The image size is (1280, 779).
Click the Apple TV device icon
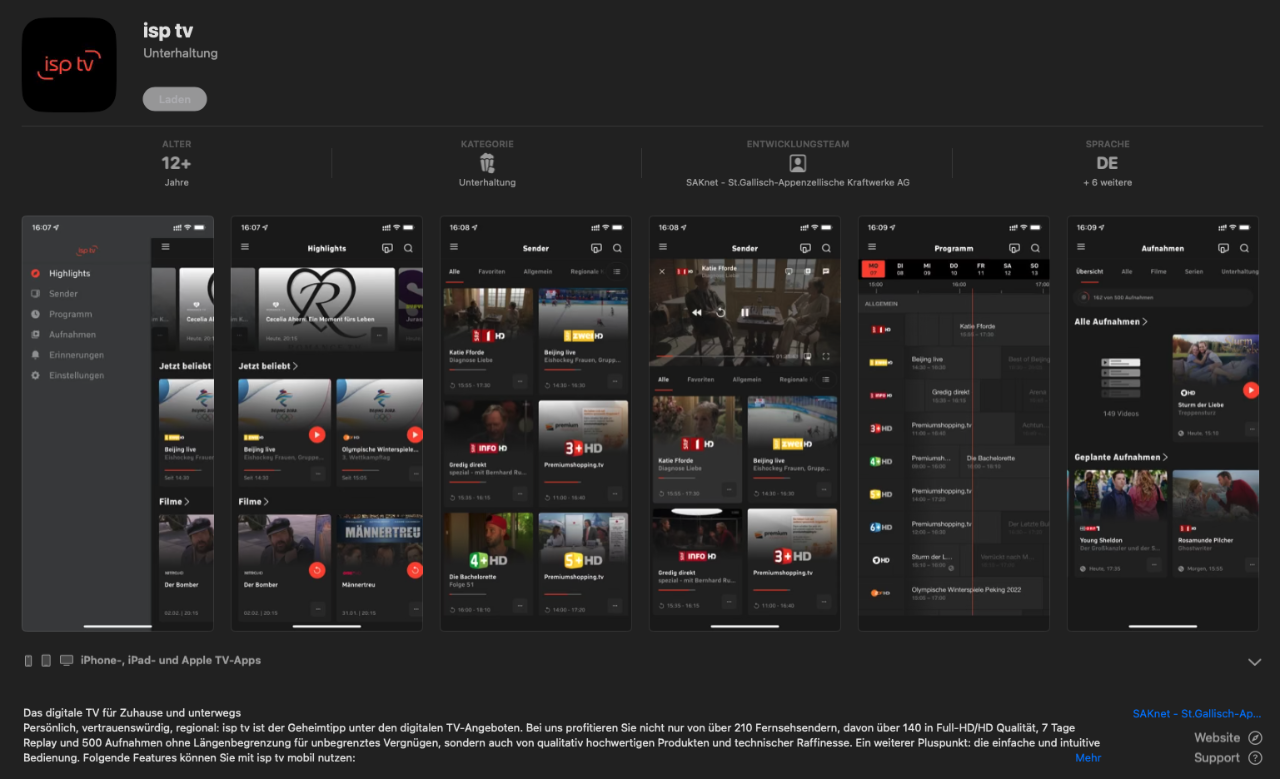pyautogui.click(x=67, y=661)
